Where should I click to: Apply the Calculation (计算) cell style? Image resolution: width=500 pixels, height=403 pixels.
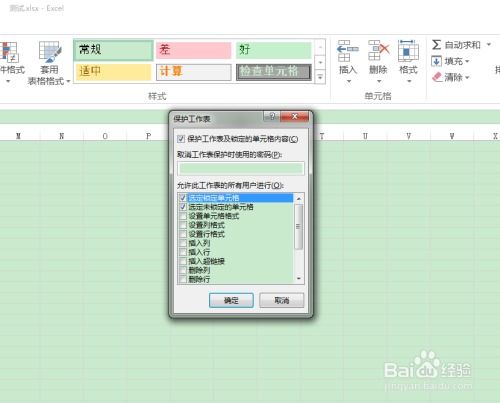[194, 72]
